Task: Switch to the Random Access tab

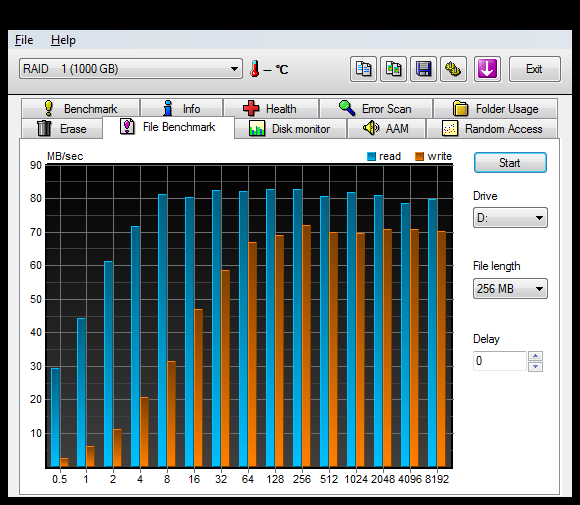Action: 492,128
